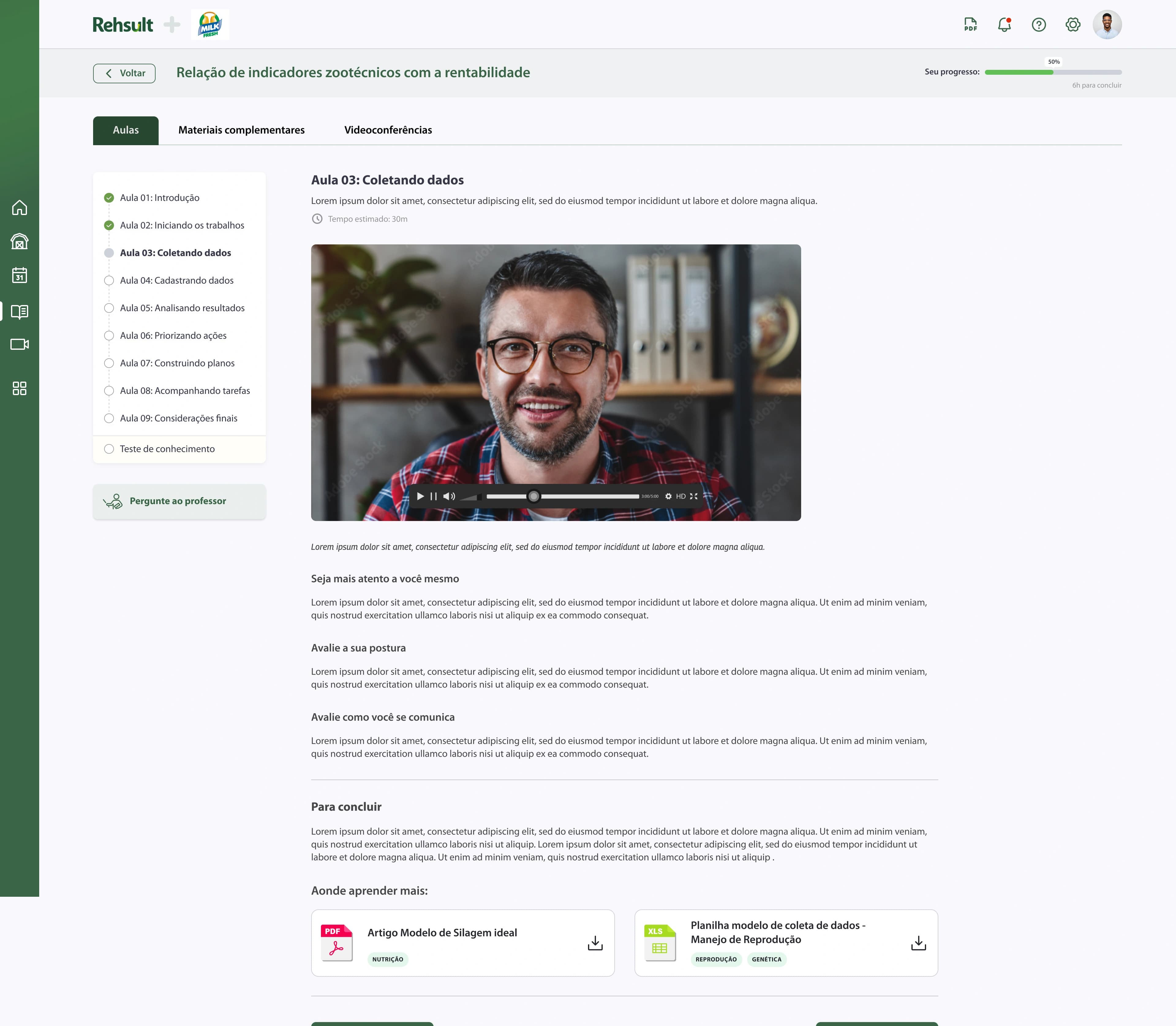Select Aula 05: Analisando resultados
The image size is (1176, 1026).
coord(182,308)
